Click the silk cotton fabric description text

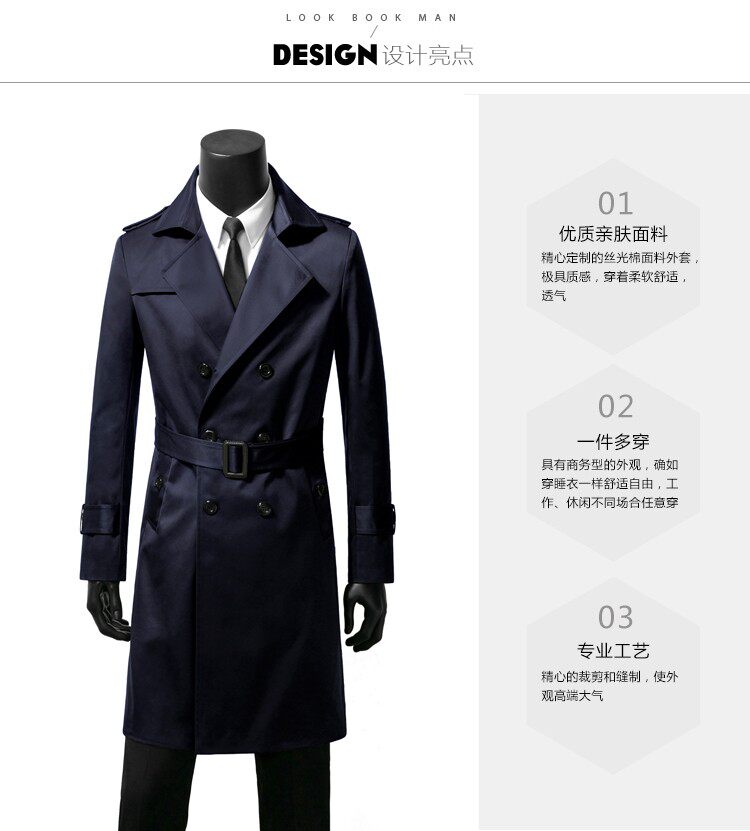[x=620, y=277]
